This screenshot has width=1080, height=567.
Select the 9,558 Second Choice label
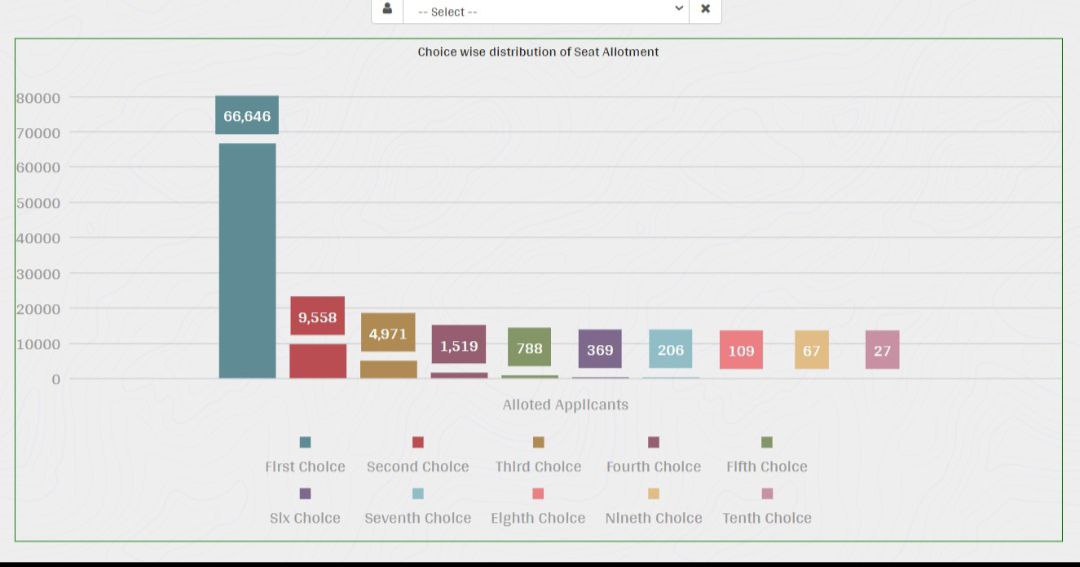317,317
